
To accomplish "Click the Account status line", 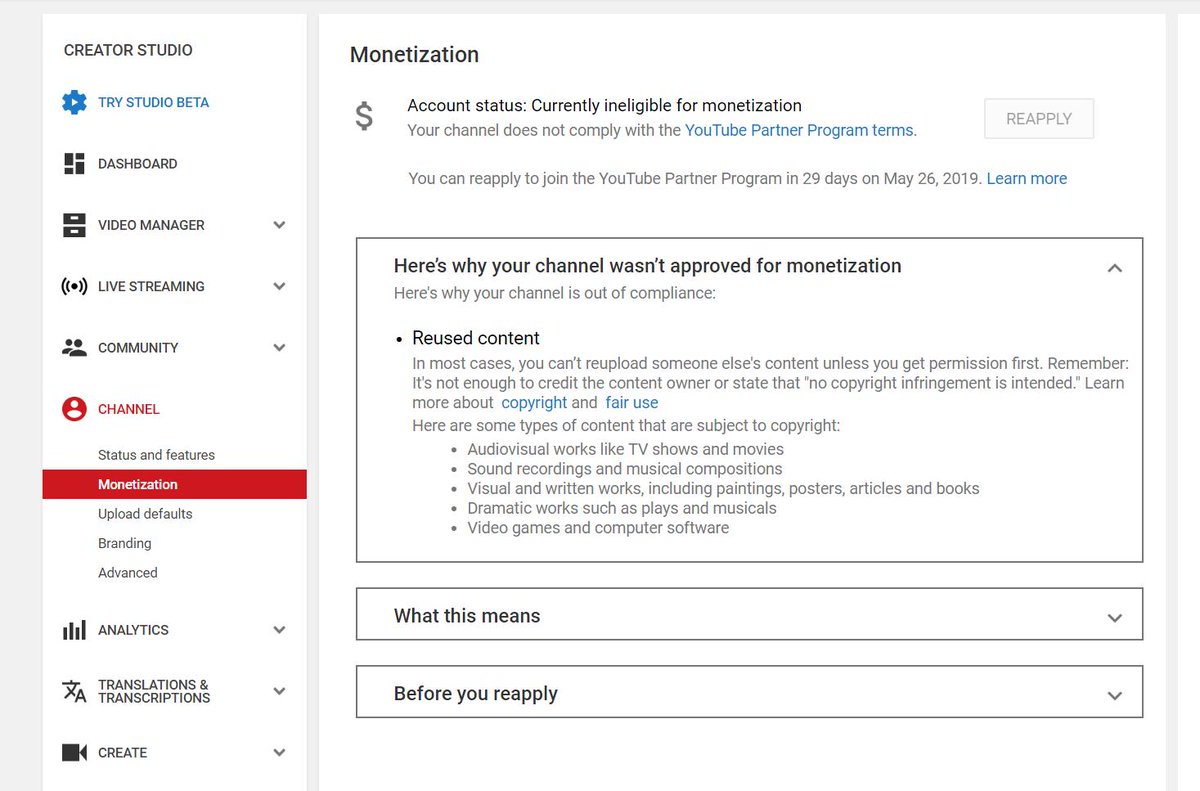I will [x=605, y=105].
